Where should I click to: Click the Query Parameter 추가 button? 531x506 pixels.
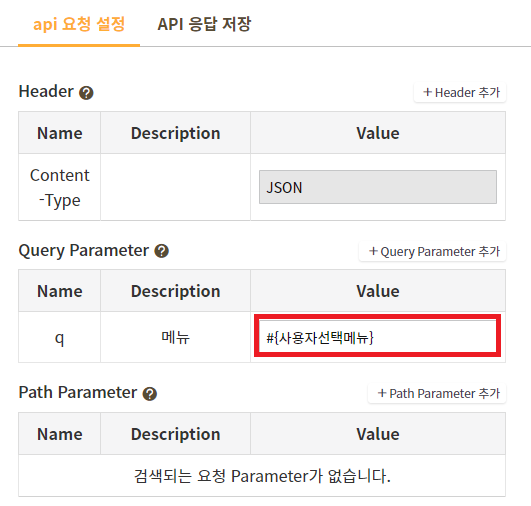pyautogui.click(x=432, y=251)
